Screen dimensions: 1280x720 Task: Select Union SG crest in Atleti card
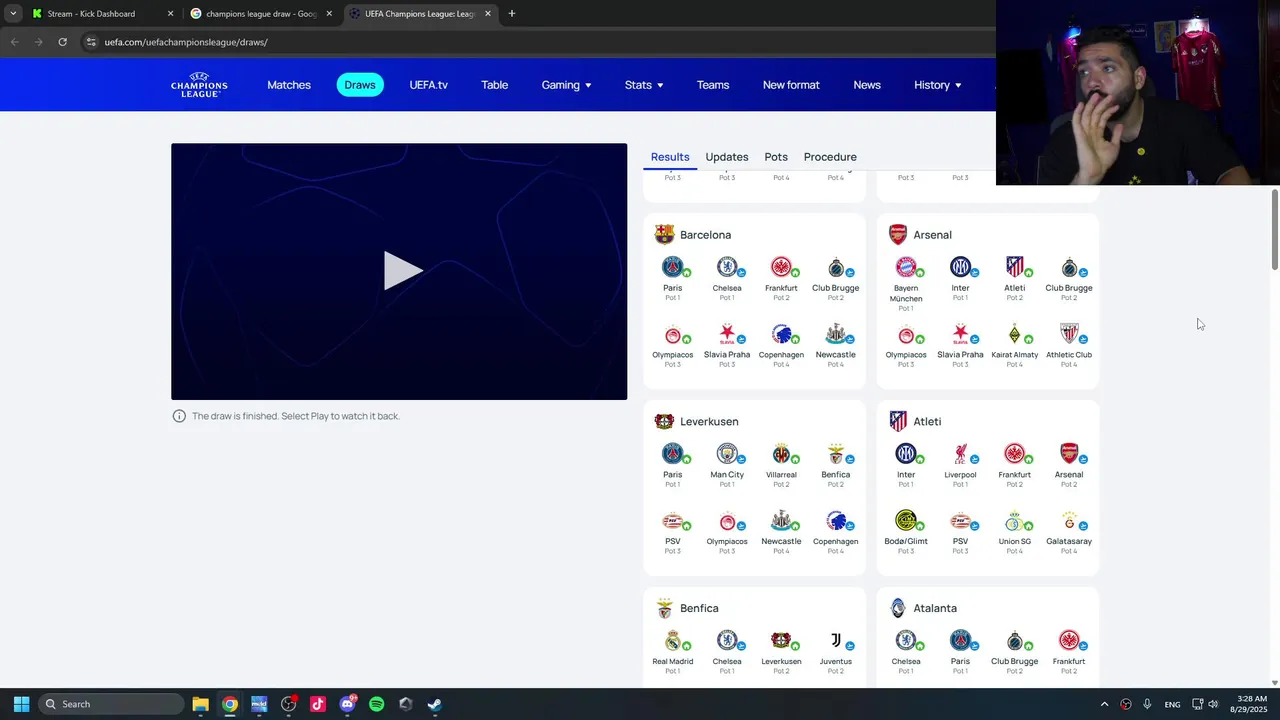coord(1014,521)
